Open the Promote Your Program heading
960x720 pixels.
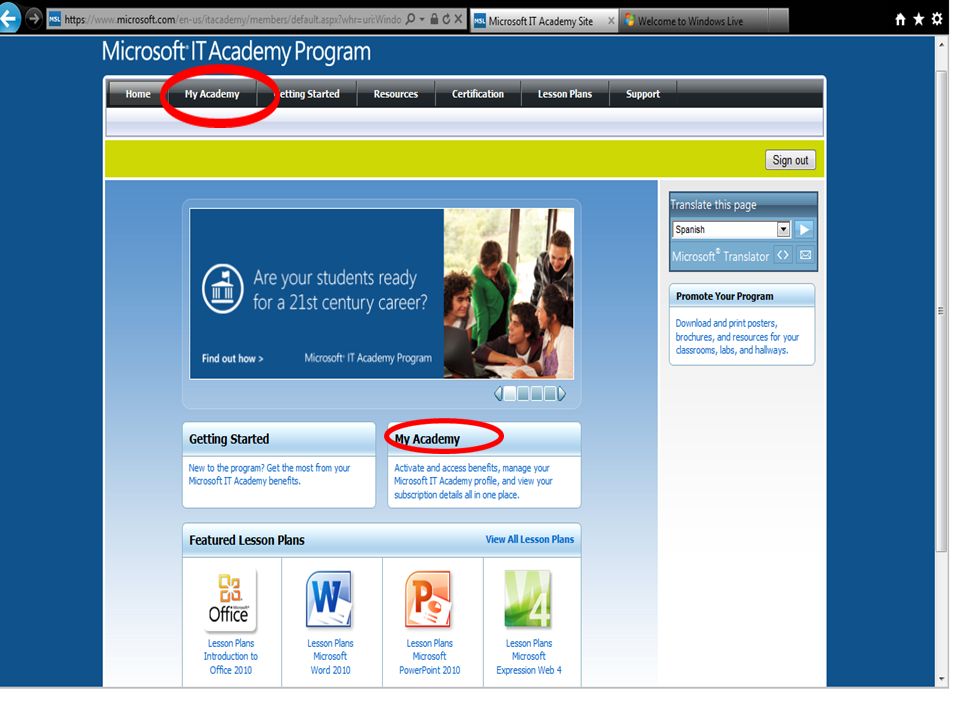[x=724, y=296]
